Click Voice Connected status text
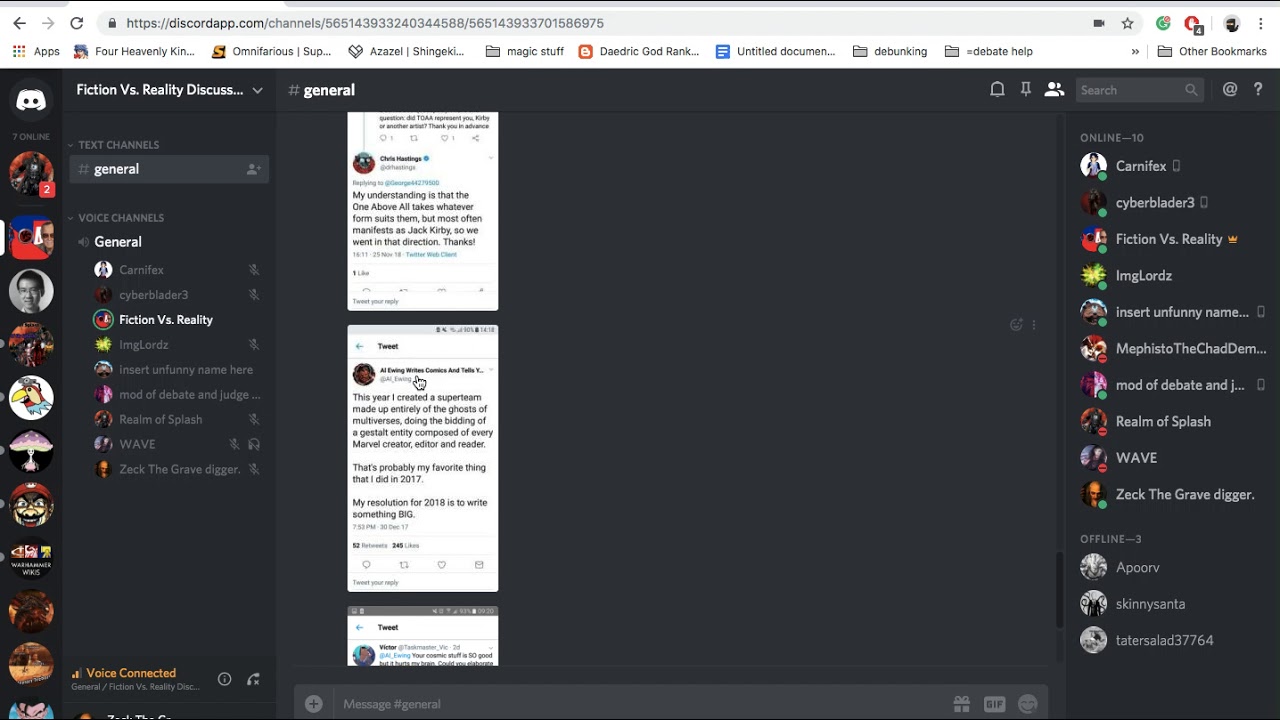The height and width of the screenshot is (720, 1280). (x=131, y=673)
